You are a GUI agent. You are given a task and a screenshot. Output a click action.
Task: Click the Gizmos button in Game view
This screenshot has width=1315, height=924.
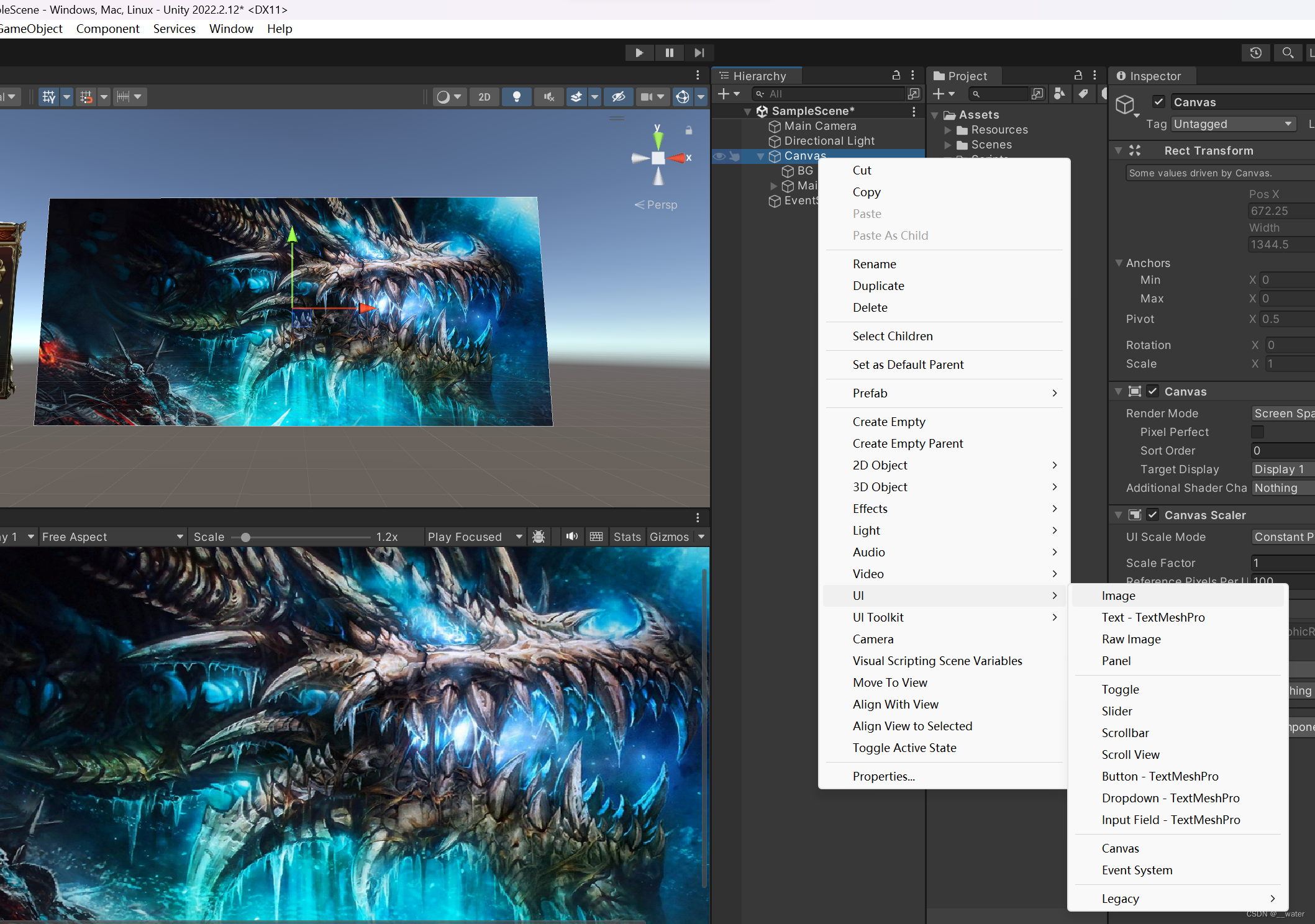coord(669,537)
